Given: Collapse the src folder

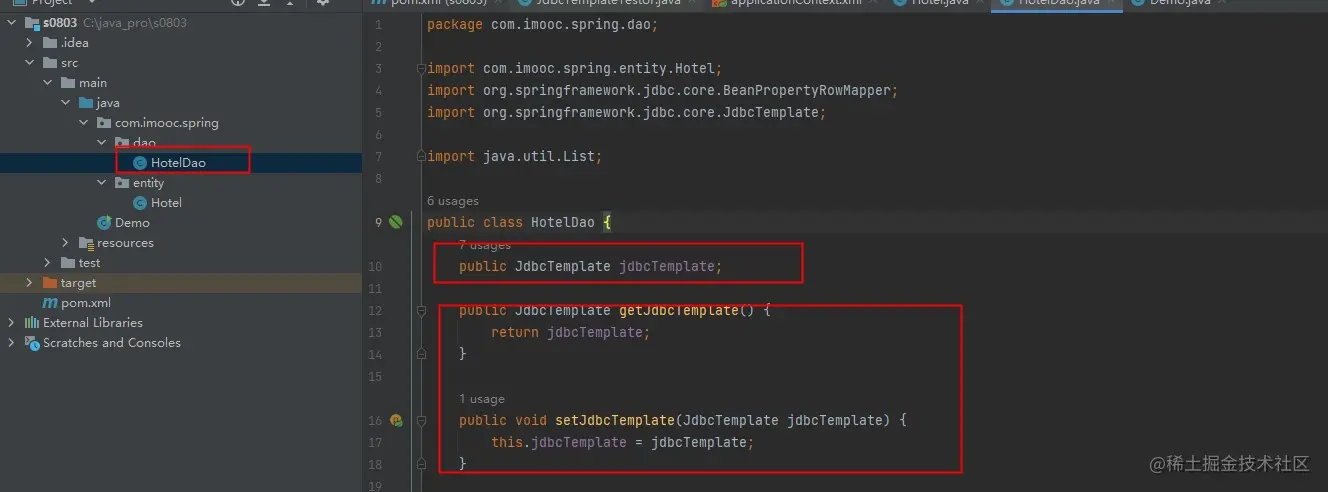Looking at the screenshot, I should click(x=30, y=63).
